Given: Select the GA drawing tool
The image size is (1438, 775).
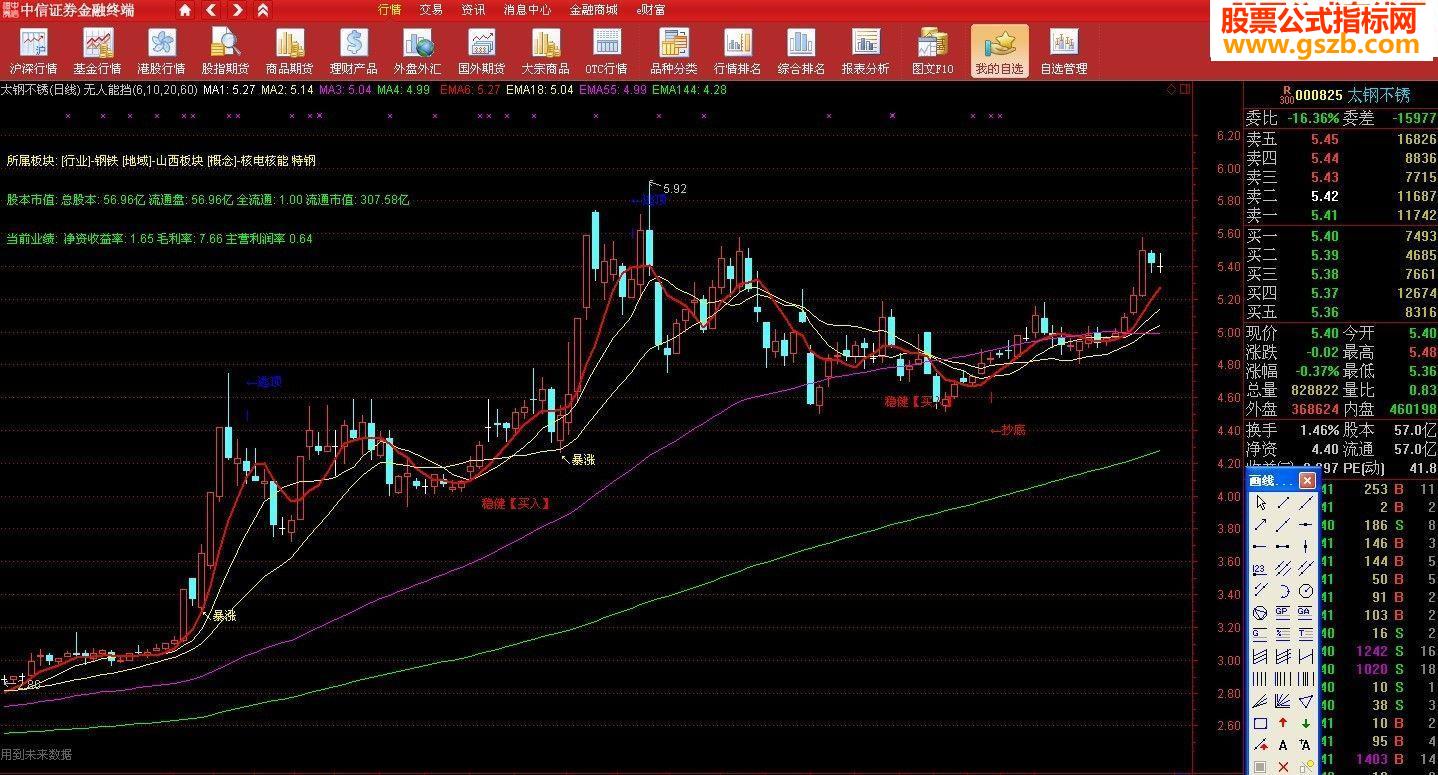Looking at the screenshot, I should click(x=1305, y=611).
